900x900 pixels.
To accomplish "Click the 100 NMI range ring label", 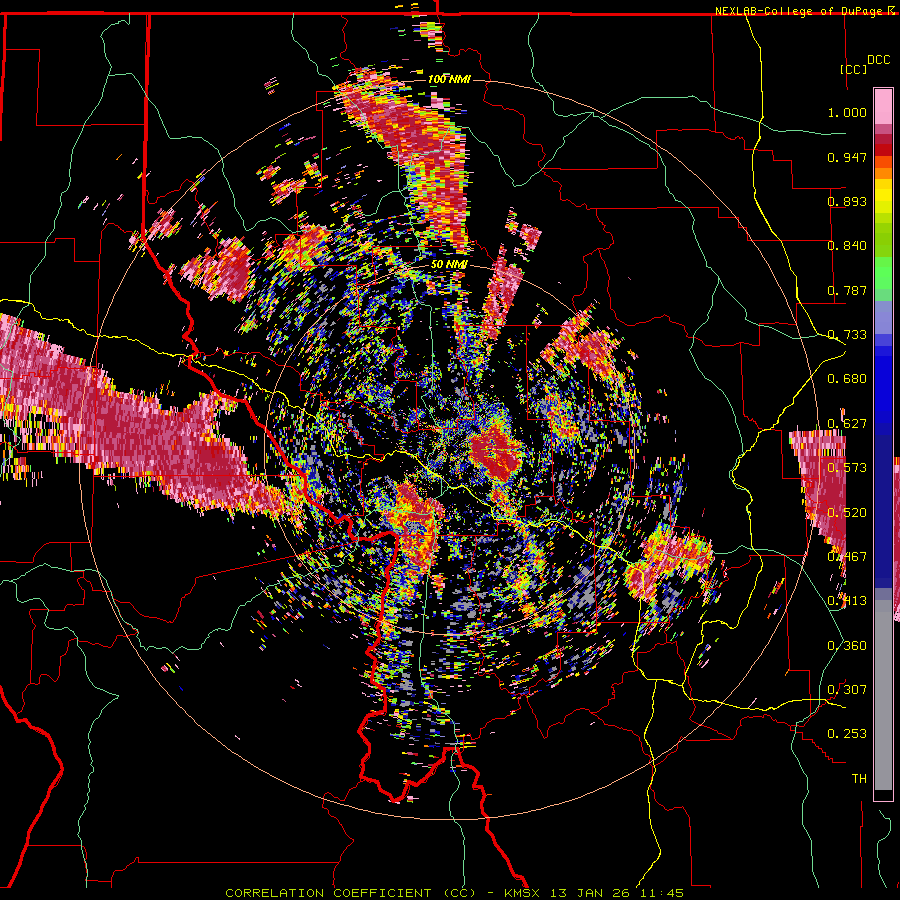I will point(449,79).
